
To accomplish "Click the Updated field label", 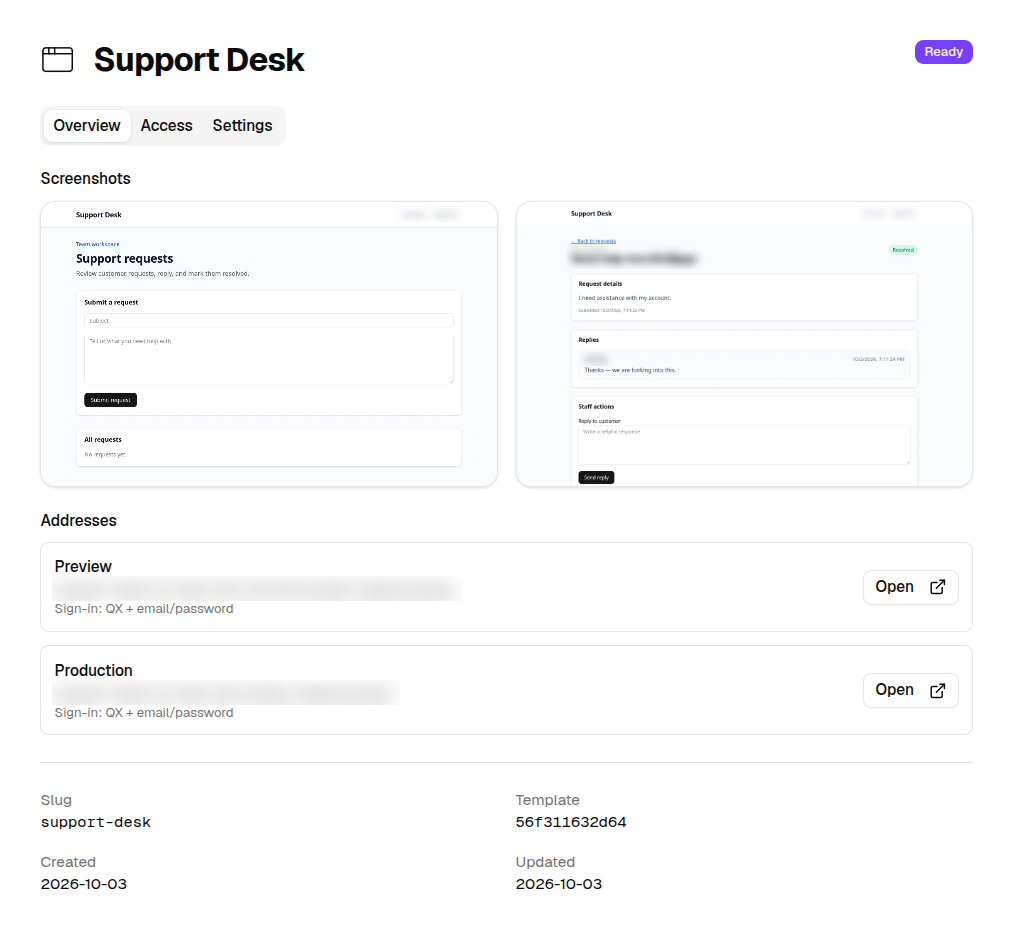I will click(x=545, y=862).
